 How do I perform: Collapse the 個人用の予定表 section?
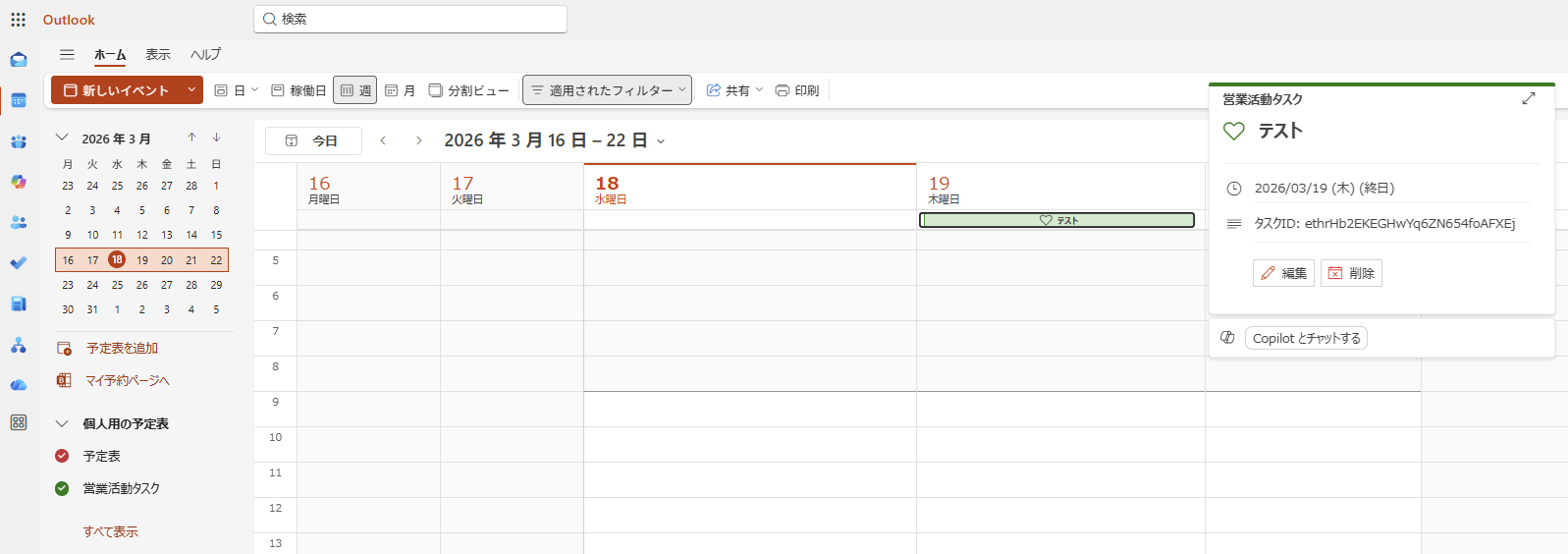[62, 423]
